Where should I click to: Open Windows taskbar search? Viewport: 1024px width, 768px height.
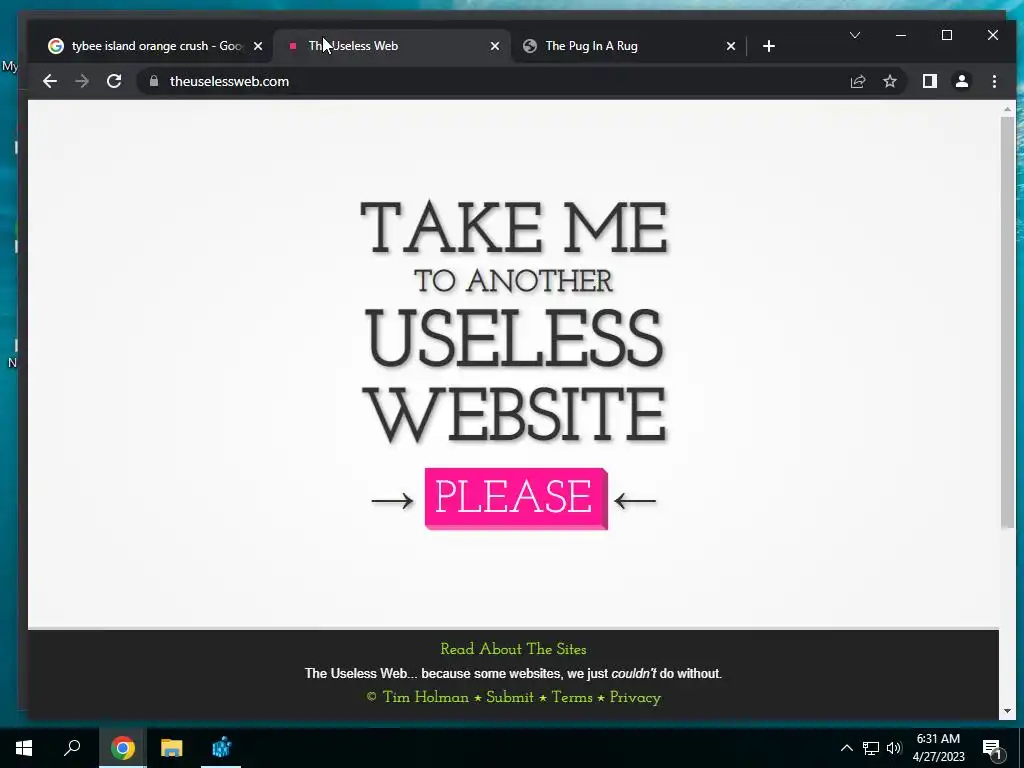(72, 748)
